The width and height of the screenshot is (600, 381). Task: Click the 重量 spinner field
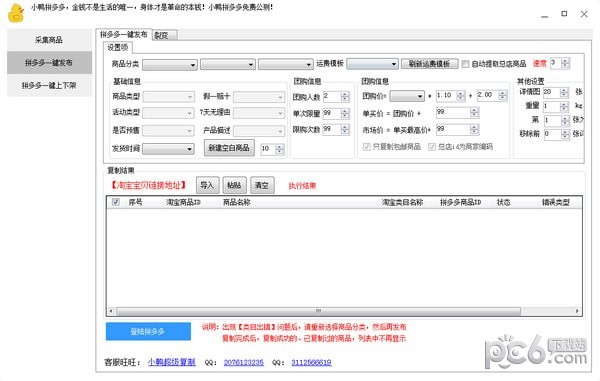(556, 106)
